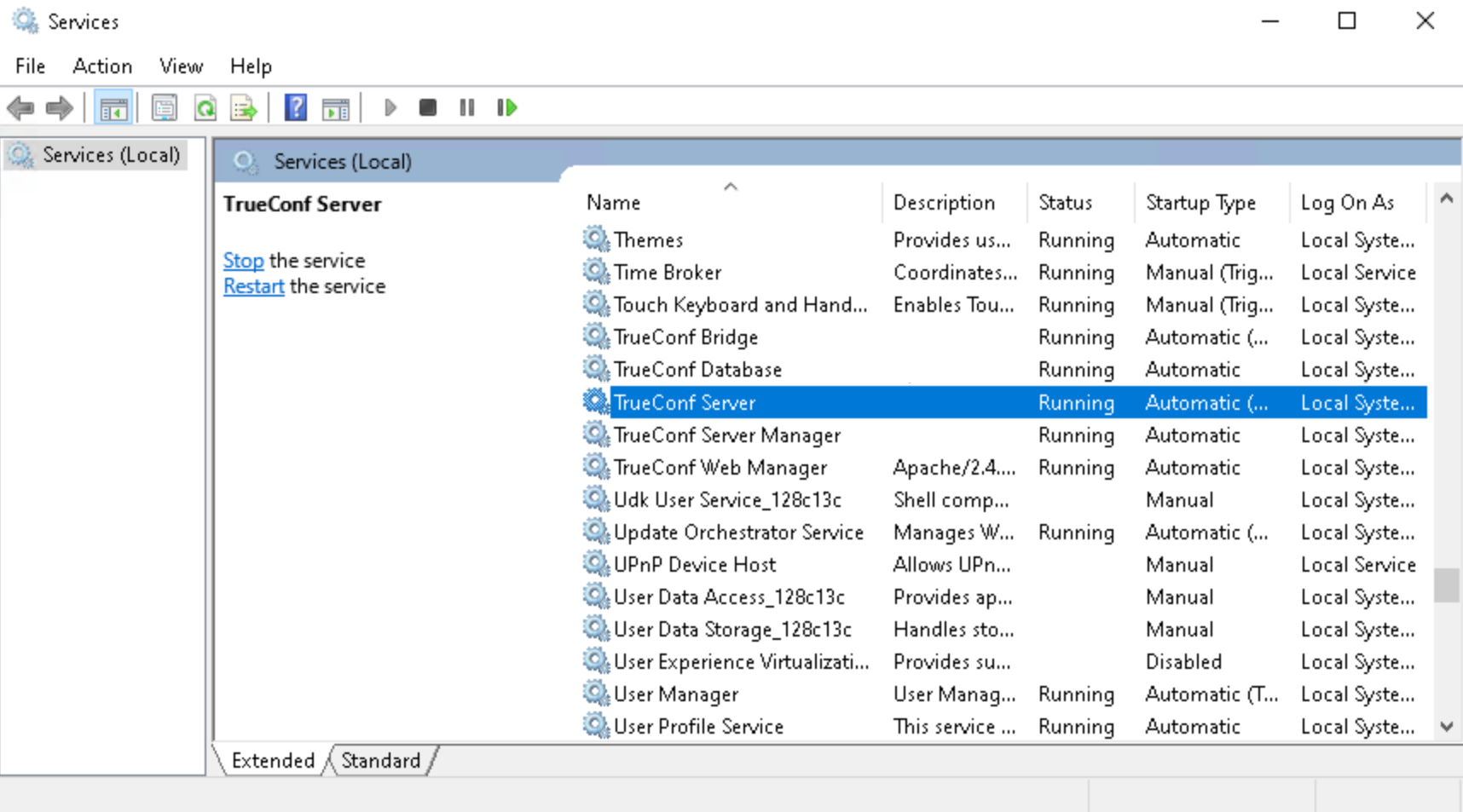Select the TrueConf Web Manager service row

click(720, 468)
